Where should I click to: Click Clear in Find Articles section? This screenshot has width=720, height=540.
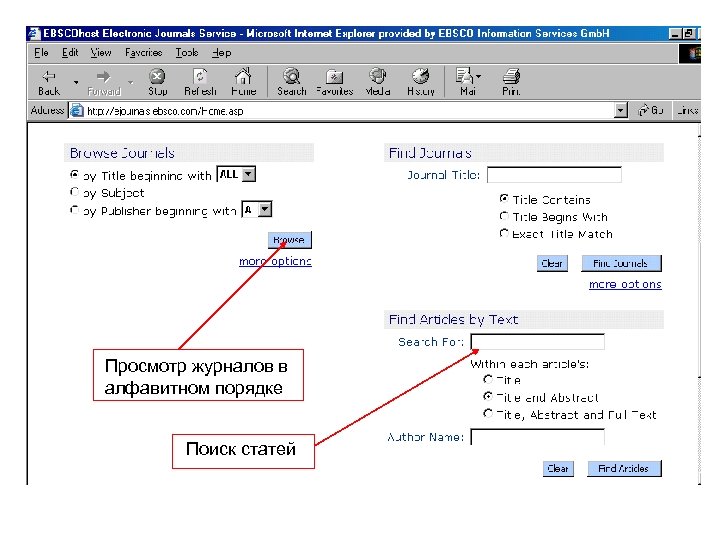pos(558,468)
